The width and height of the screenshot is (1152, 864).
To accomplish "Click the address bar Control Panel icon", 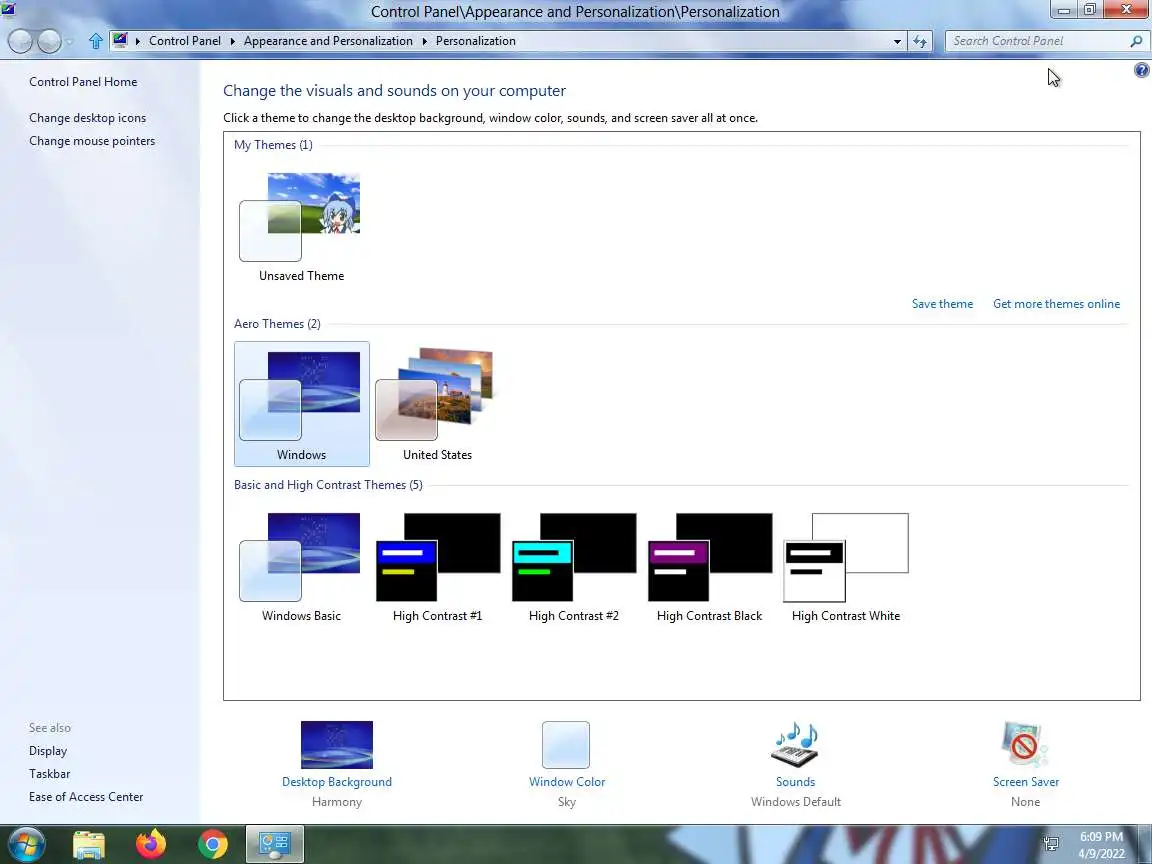I will (x=120, y=40).
